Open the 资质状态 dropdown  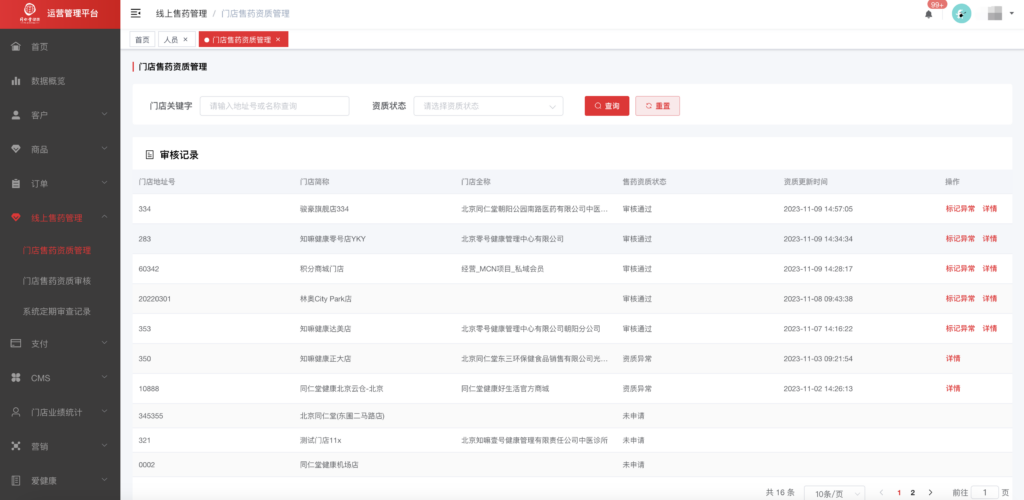tap(488, 106)
